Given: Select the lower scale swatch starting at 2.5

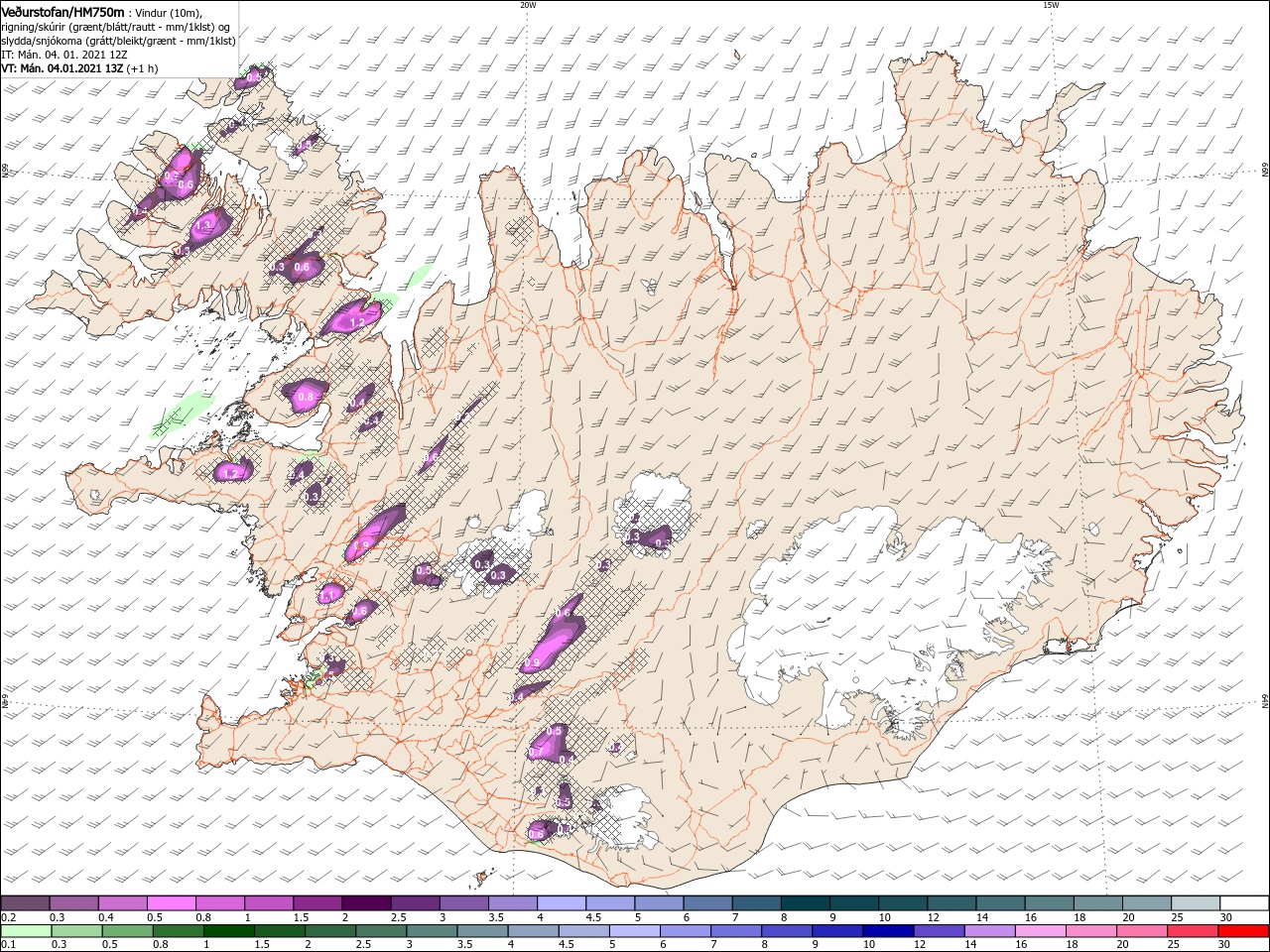Looking at the screenshot, I should (381, 931).
